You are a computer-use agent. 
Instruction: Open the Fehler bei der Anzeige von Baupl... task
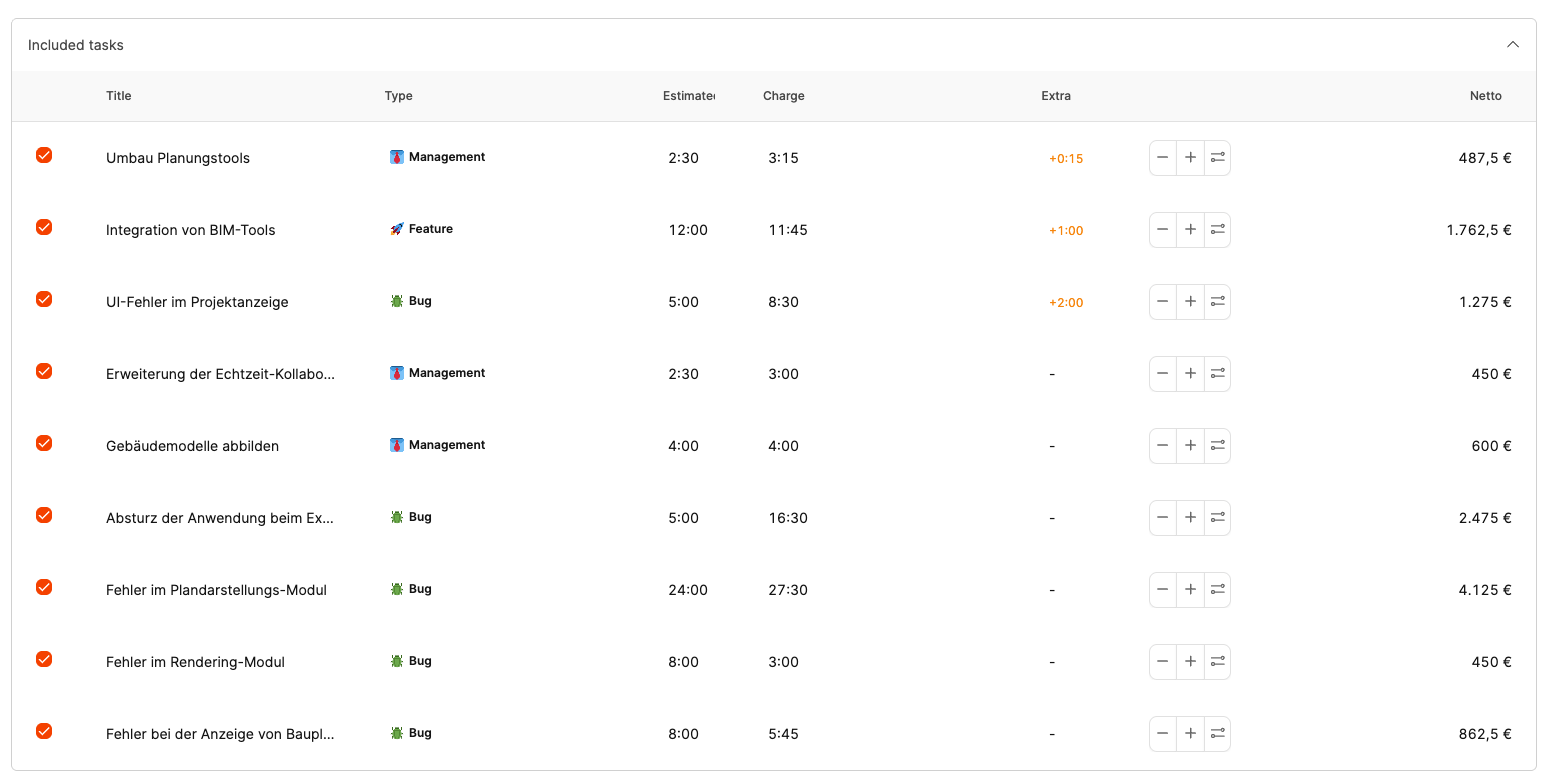coord(220,734)
